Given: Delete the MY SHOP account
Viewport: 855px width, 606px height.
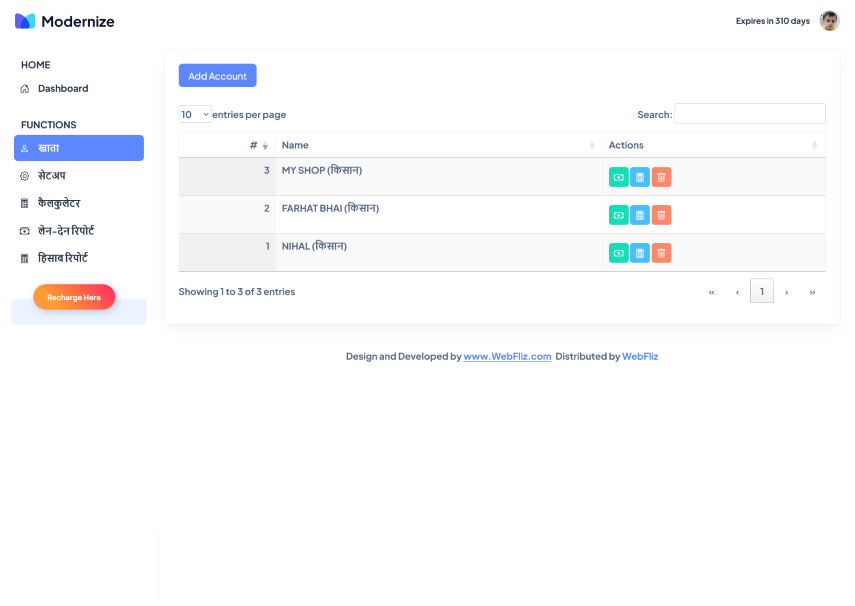Looking at the screenshot, I should coord(661,177).
